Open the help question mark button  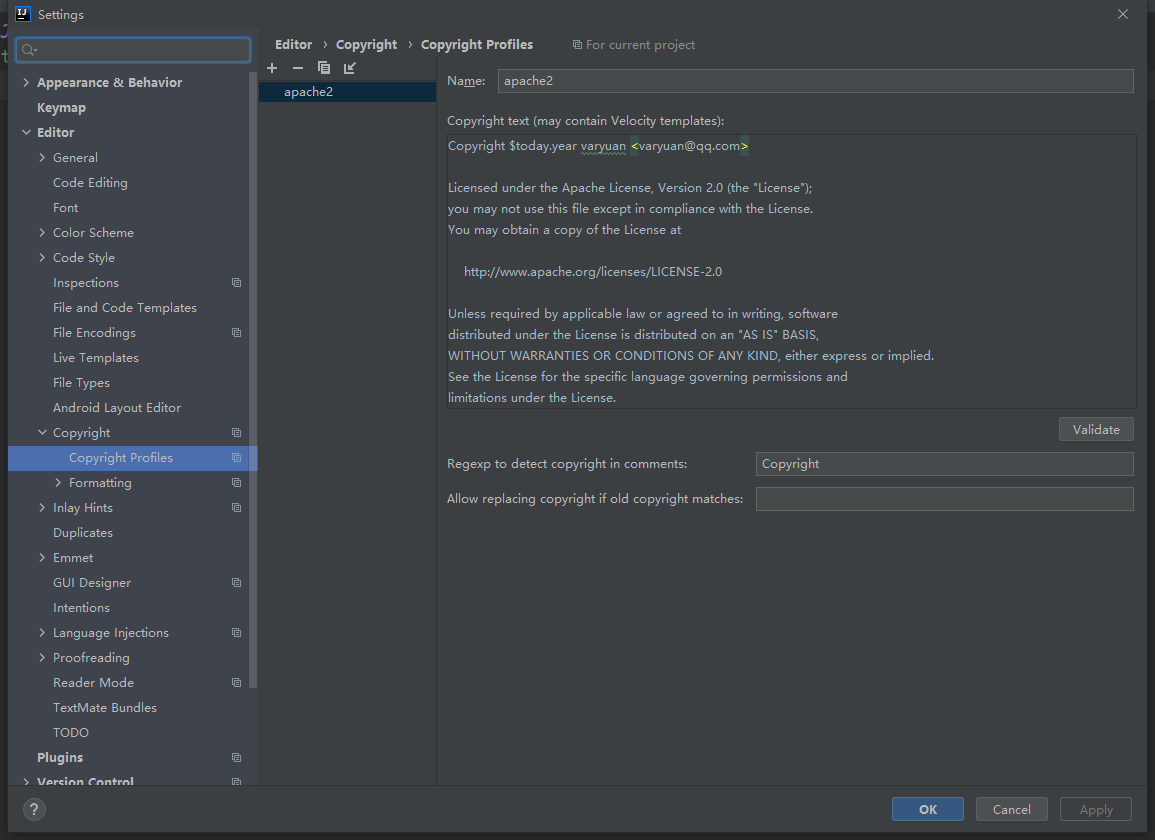[x=34, y=809]
